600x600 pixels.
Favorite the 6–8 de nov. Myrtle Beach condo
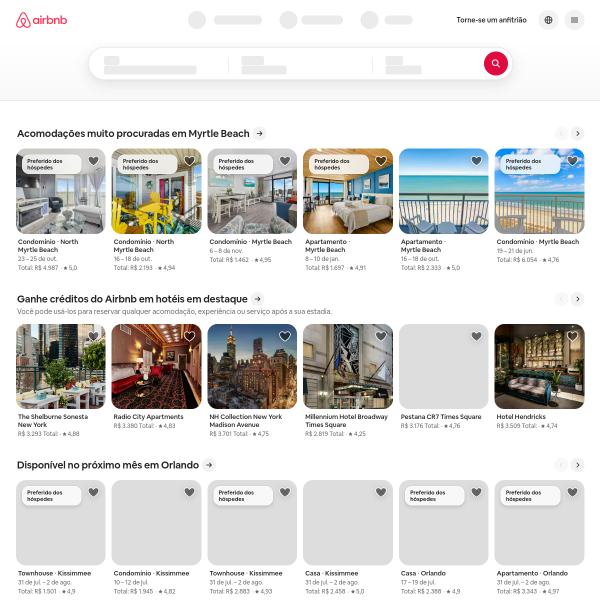tap(285, 161)
